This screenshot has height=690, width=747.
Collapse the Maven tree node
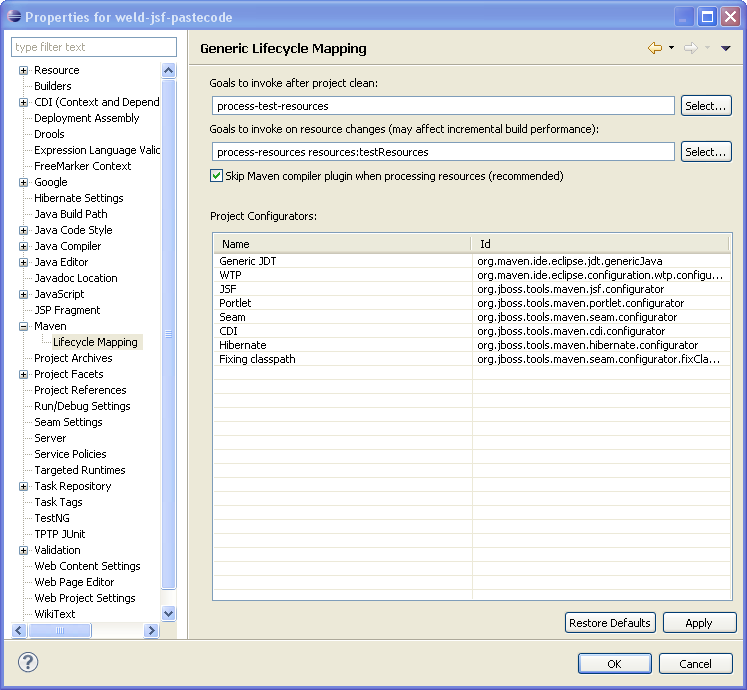(x=24, y=326)
